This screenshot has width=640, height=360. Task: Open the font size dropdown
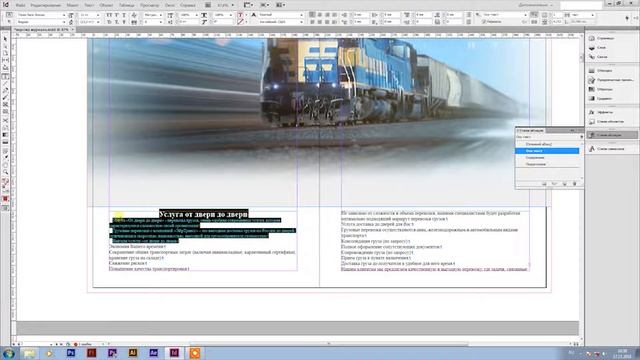(x=98, y=15)
